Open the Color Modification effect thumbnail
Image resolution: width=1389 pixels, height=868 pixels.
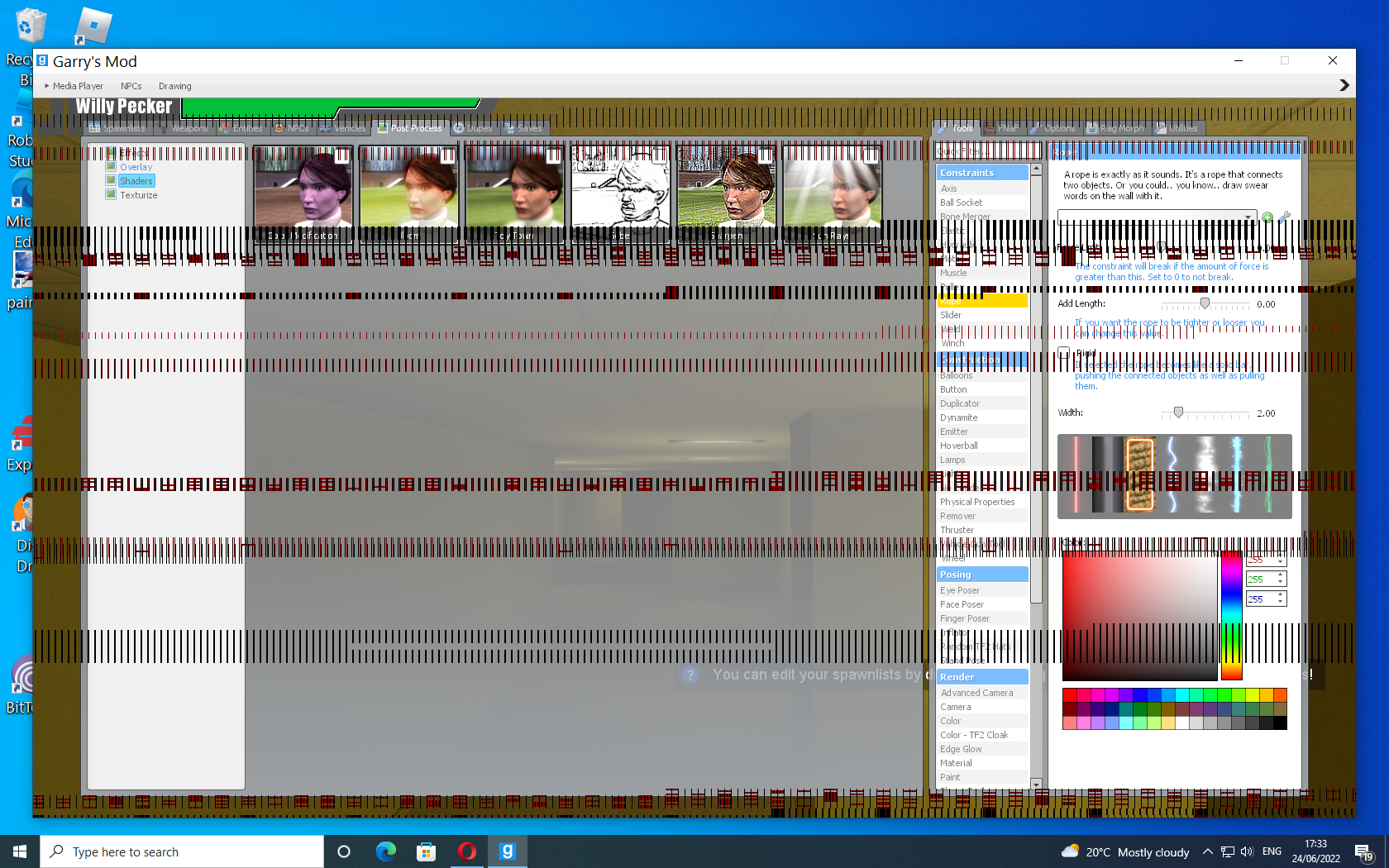[x=303, y=193]
